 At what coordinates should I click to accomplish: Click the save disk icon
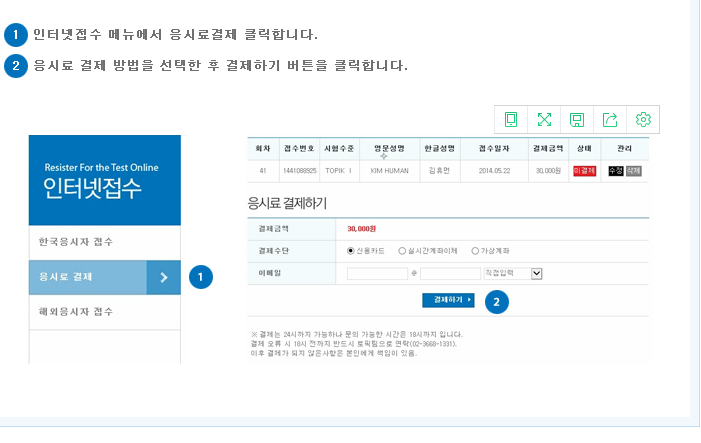coord(577,120)
